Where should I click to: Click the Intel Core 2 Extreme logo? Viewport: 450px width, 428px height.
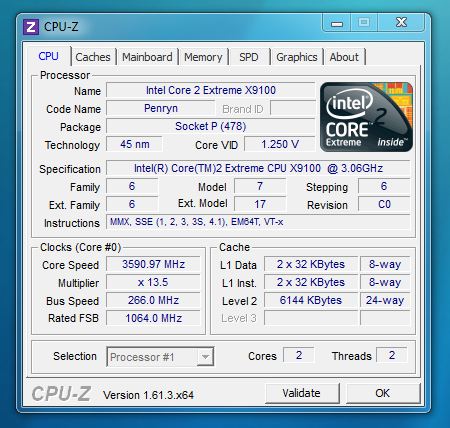point(366,117)
